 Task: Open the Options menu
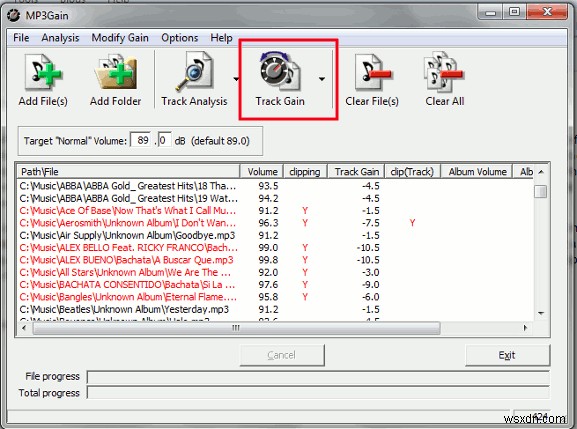pyautogui.click(x=180, y=38)
